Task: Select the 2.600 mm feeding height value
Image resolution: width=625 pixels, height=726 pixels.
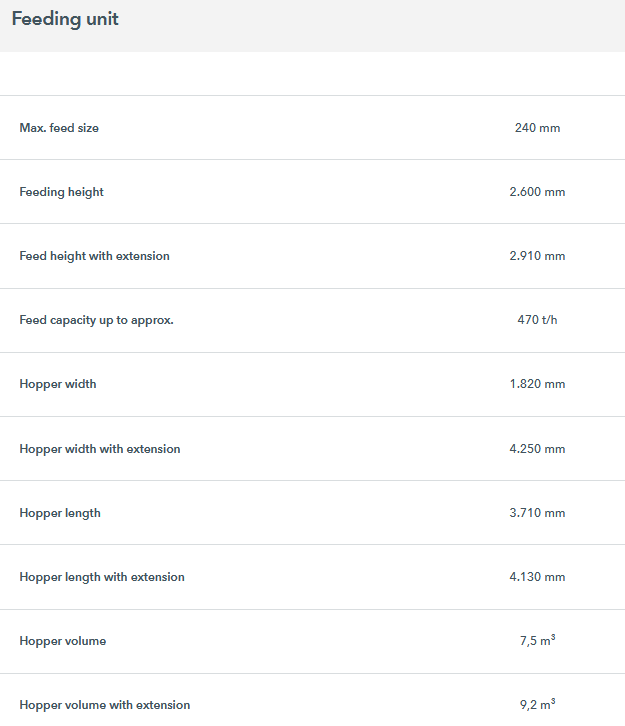Action: [x=537, y=192]
